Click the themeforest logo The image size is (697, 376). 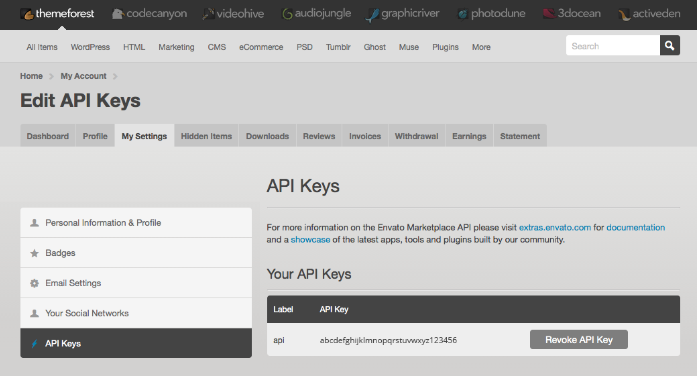click(57, 14)
